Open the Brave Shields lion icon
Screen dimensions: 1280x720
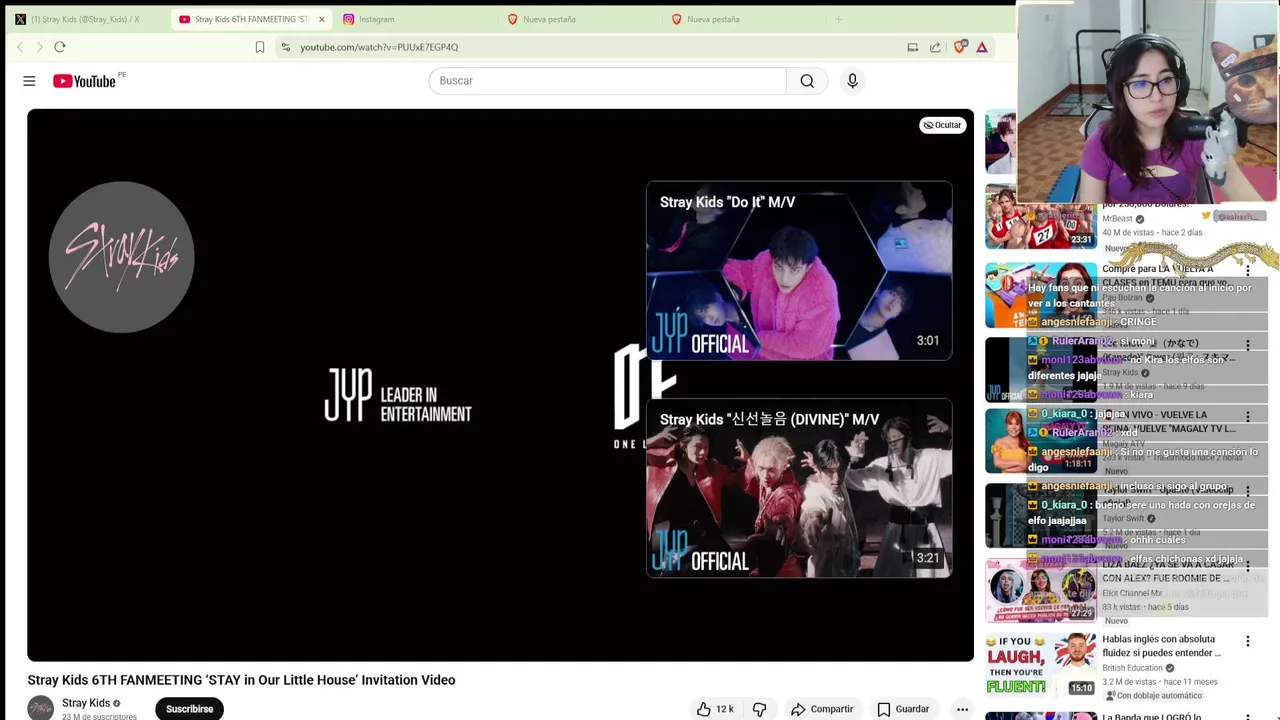[x=960, y=47]
